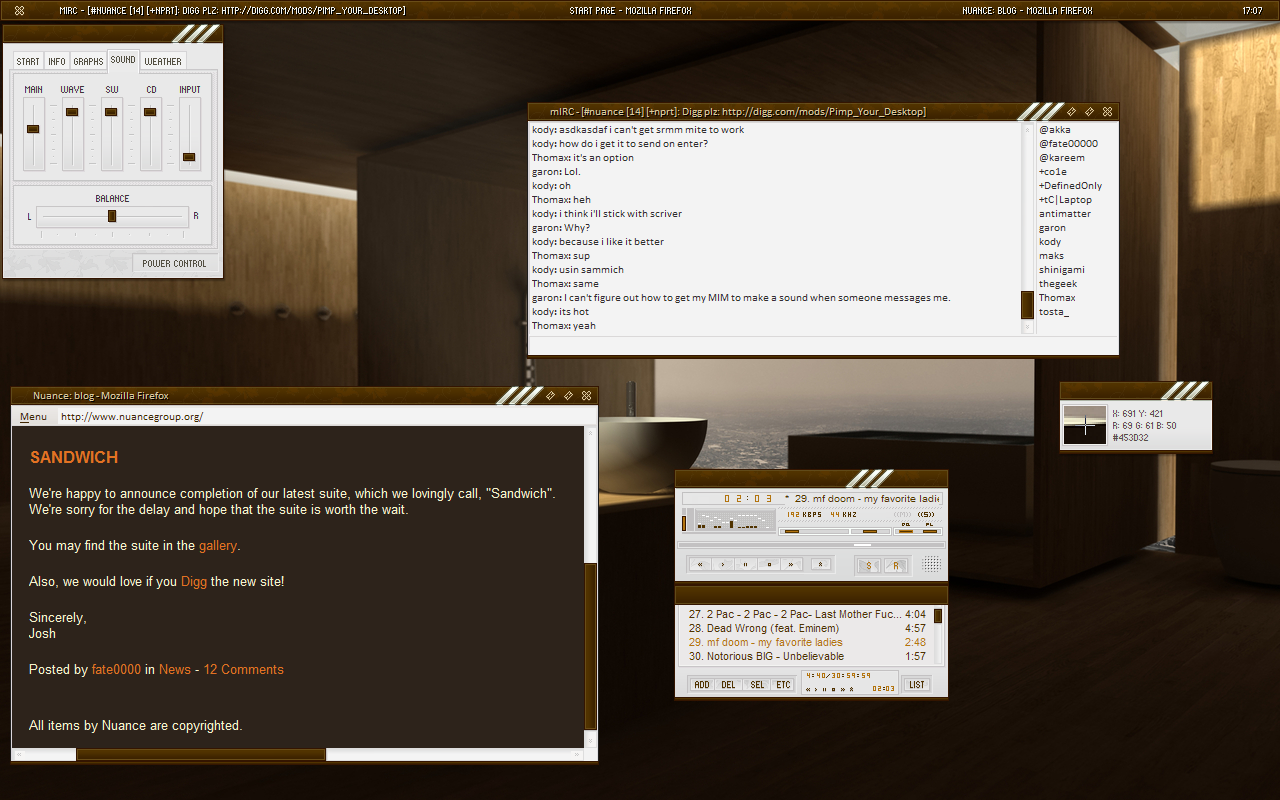Skip to next track in Winamp

[x=791, y=564]
